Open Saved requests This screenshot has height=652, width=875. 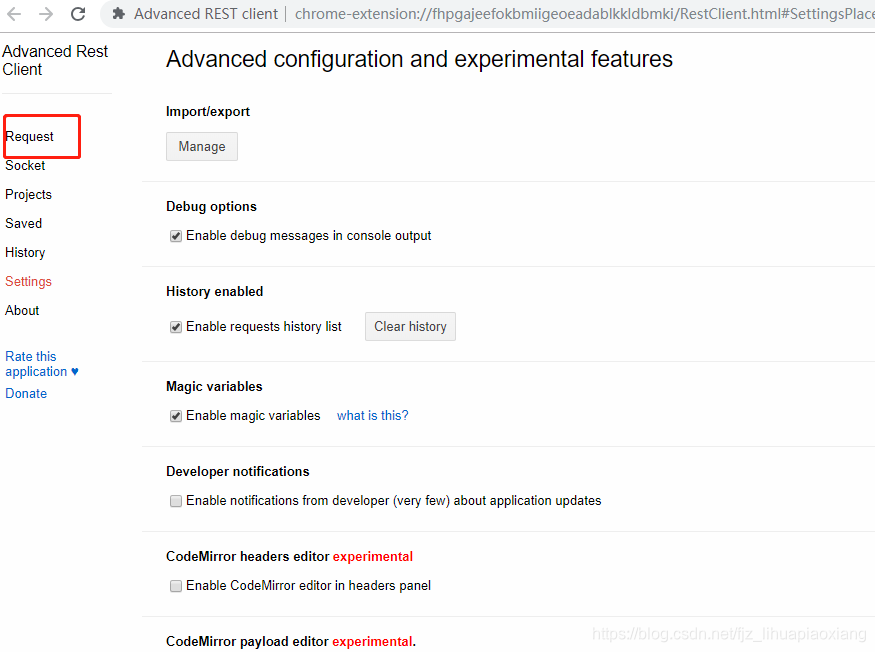[x=23, y=223]
